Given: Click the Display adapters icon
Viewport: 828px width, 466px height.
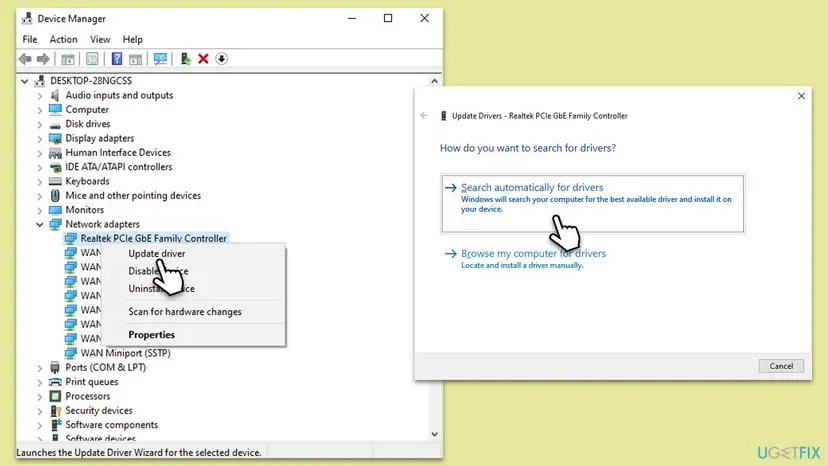Looking at the screenshot, I should [x=55, y=138].
